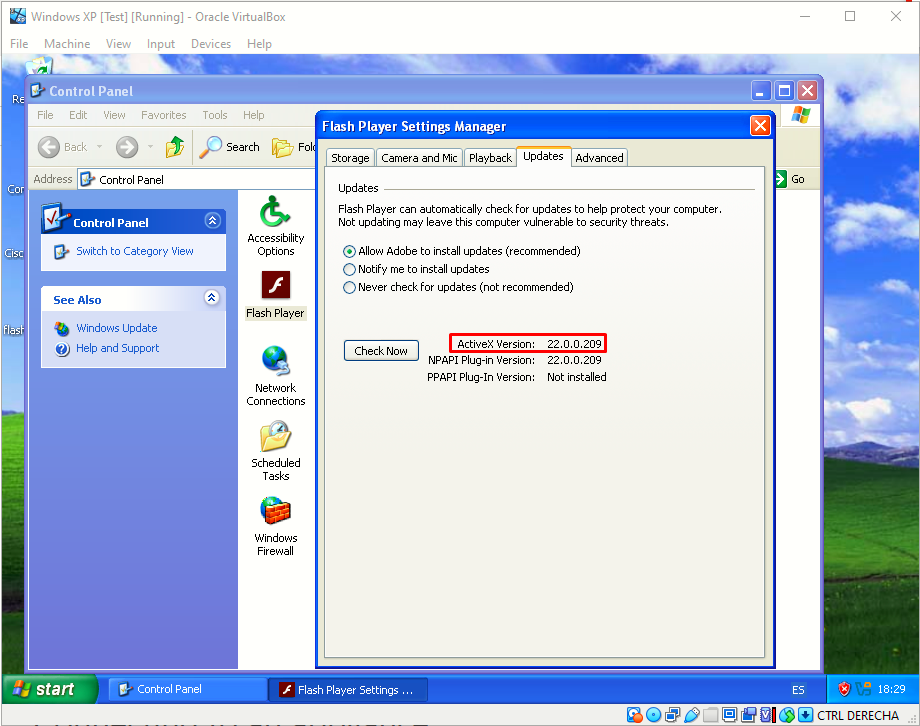920x726 pixels.
Task: Click the XP start button
Action: (x=50, y=688)
